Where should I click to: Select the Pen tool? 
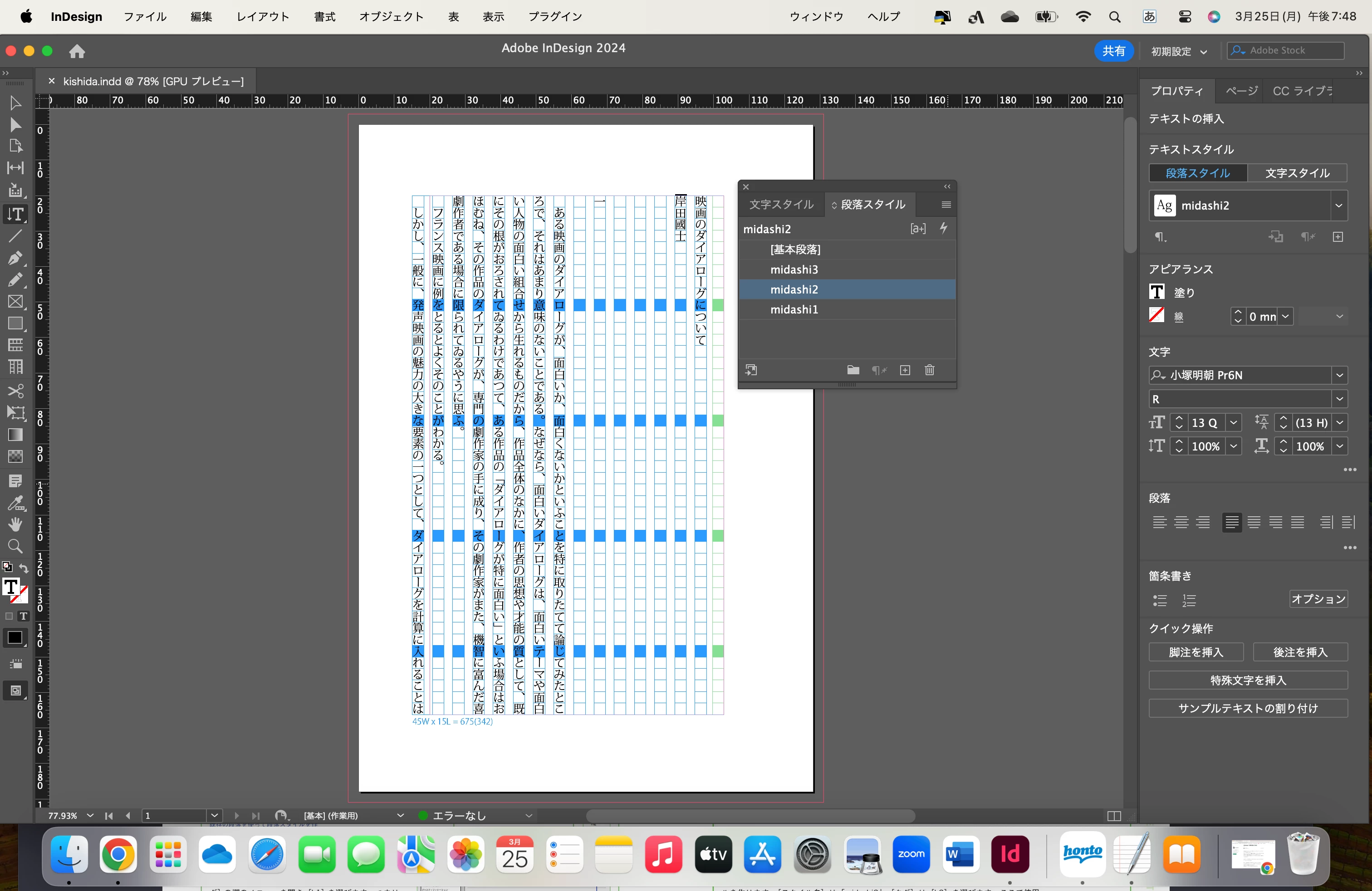(15, 258)
